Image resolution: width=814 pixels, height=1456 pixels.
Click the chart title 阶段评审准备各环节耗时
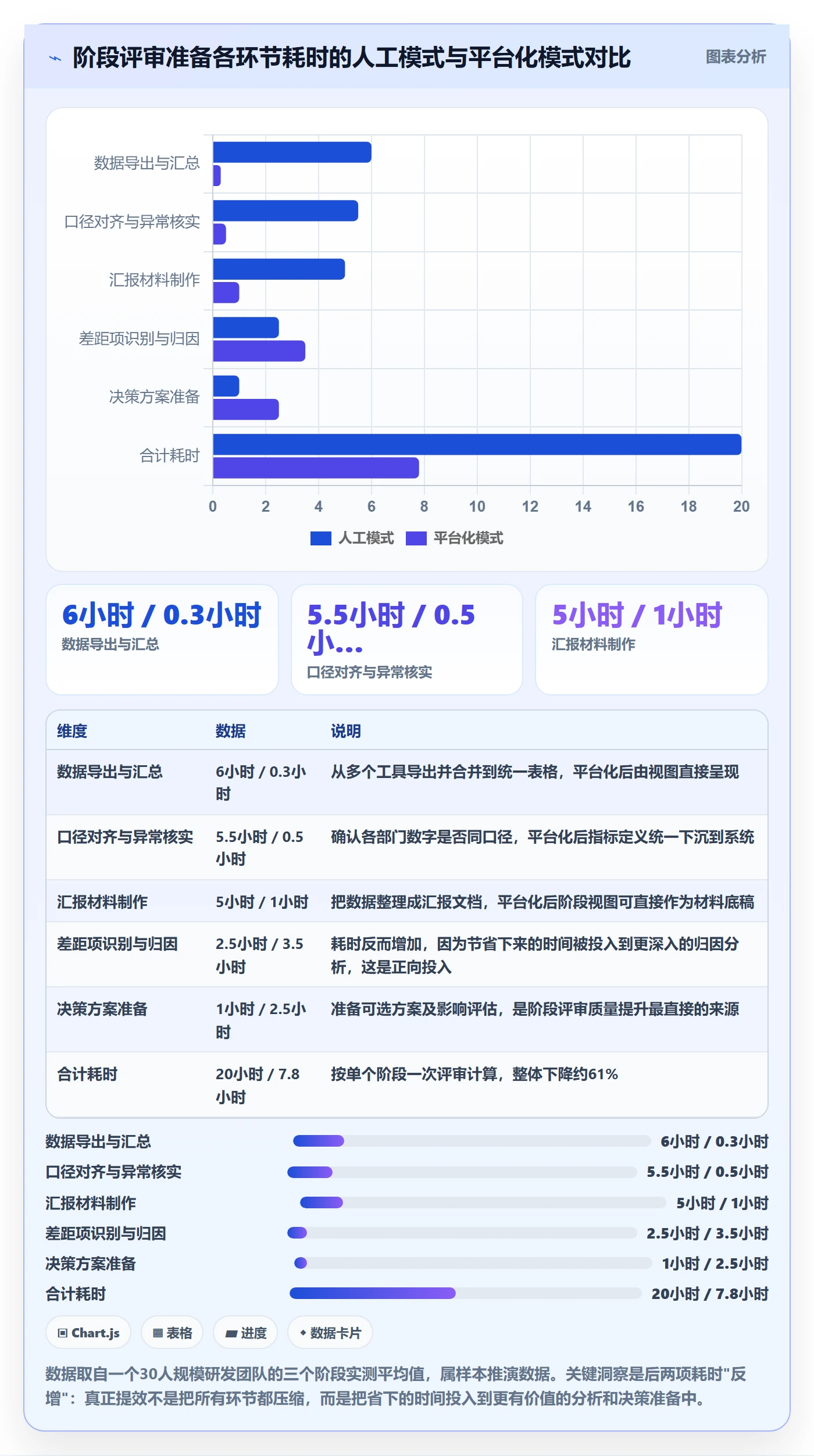352,58
